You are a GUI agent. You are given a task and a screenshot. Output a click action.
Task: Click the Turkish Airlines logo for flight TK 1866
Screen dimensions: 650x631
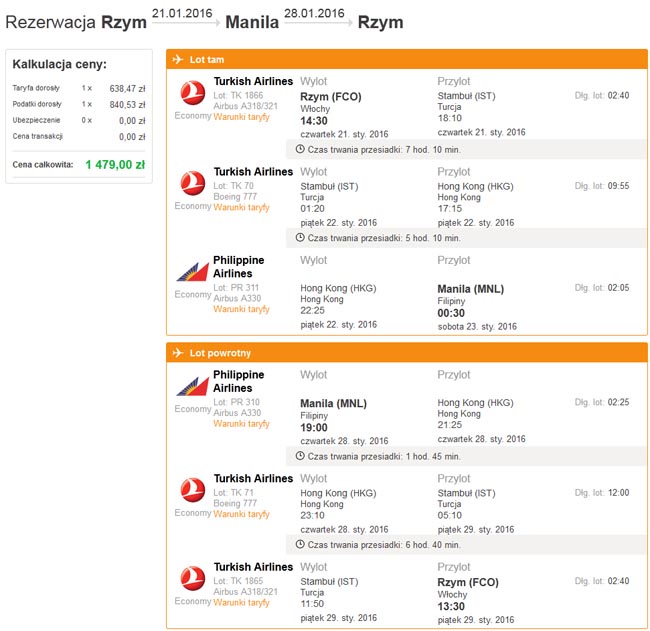193,92
